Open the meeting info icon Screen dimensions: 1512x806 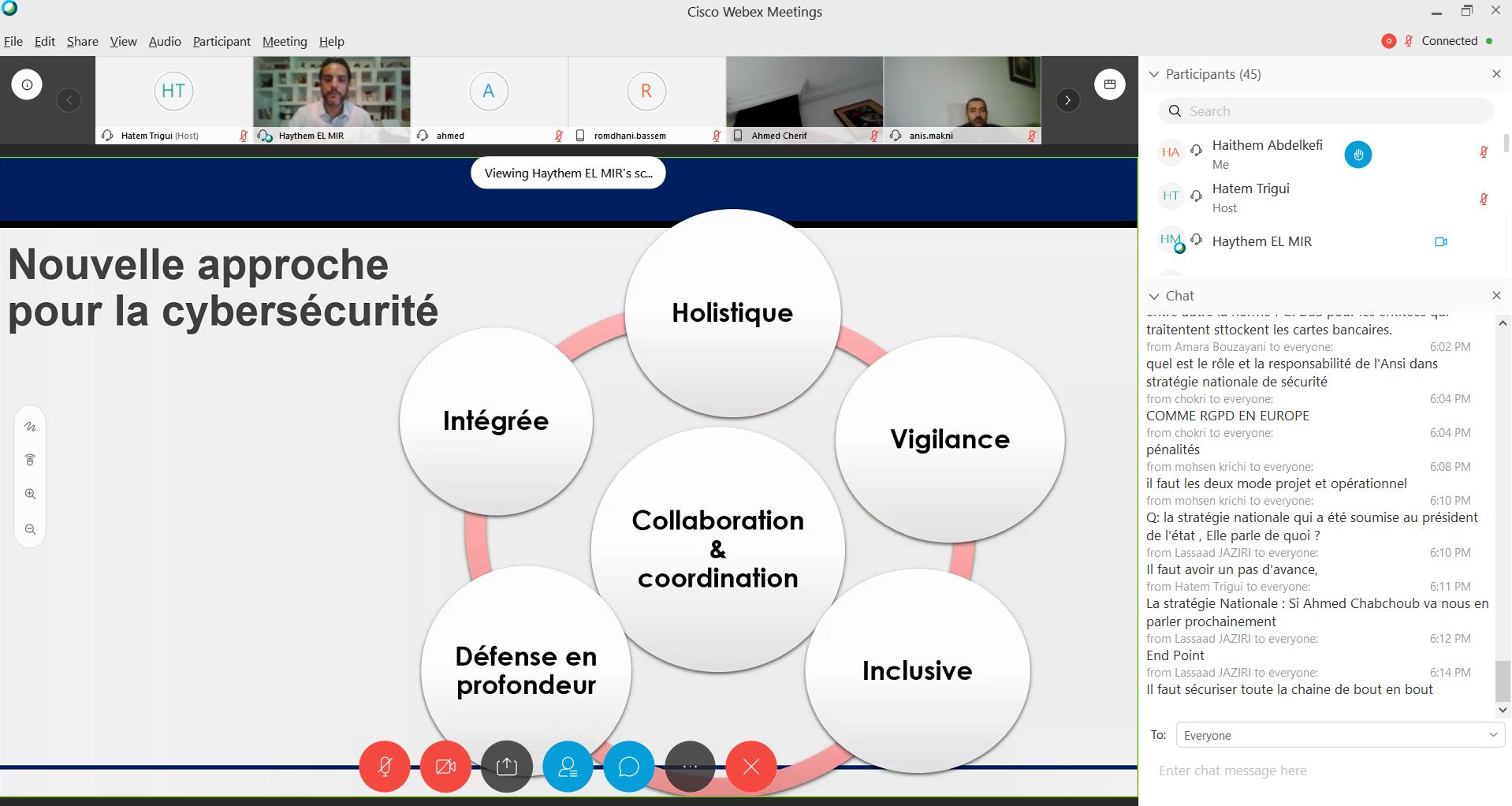click(x=27, y=84)
